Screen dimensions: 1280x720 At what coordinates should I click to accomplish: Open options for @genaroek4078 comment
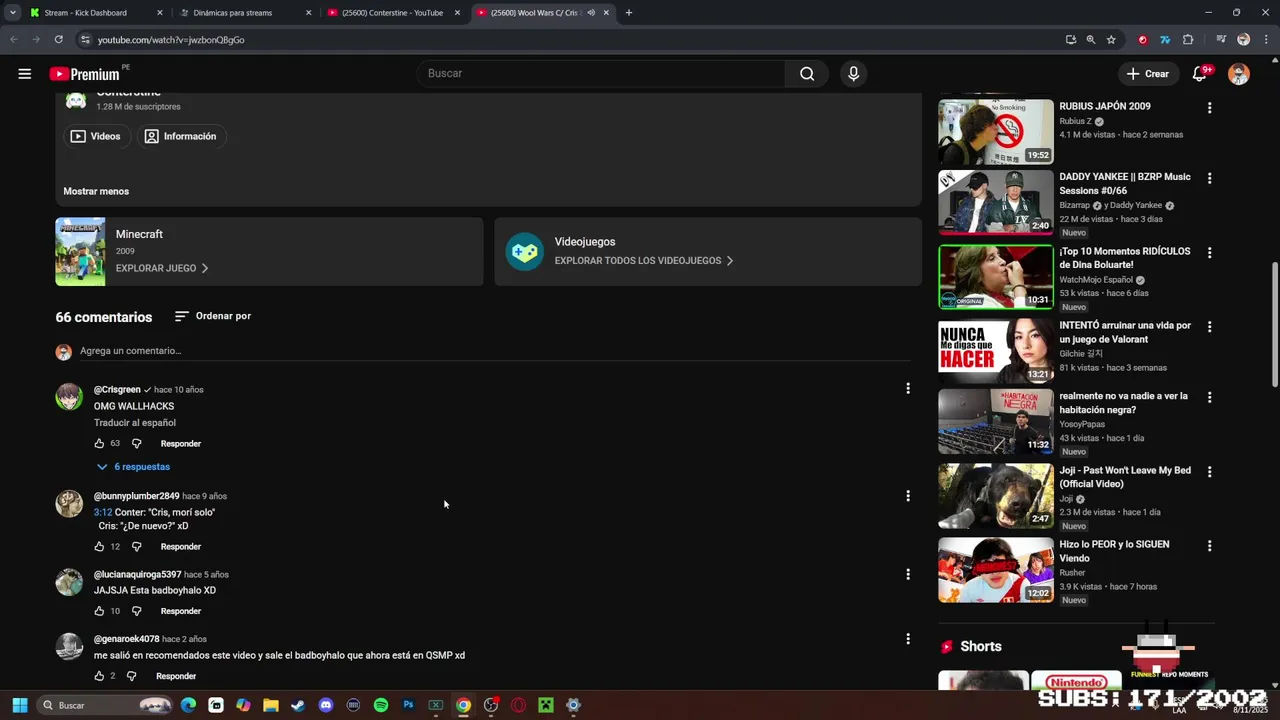click(x=908, y=639)
